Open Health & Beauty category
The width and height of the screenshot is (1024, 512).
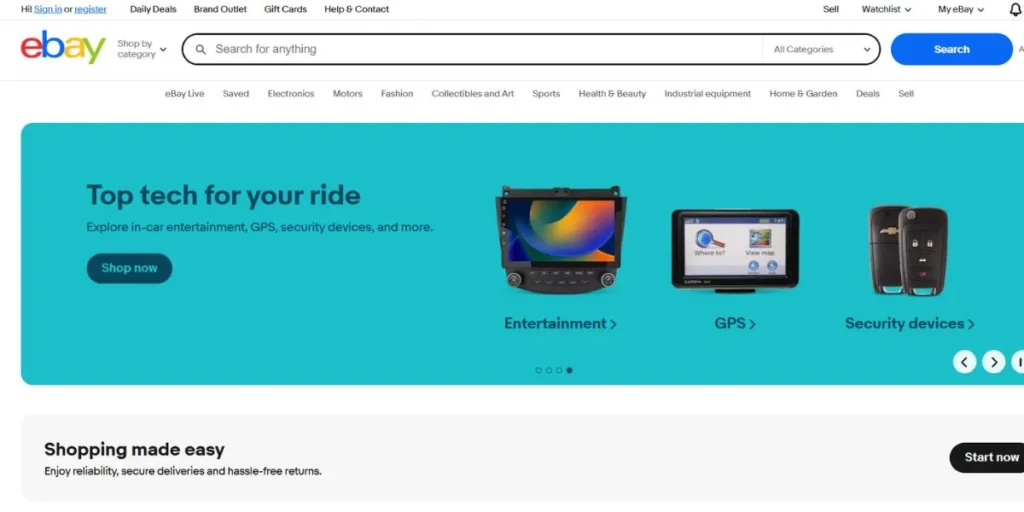coord(612,94)
